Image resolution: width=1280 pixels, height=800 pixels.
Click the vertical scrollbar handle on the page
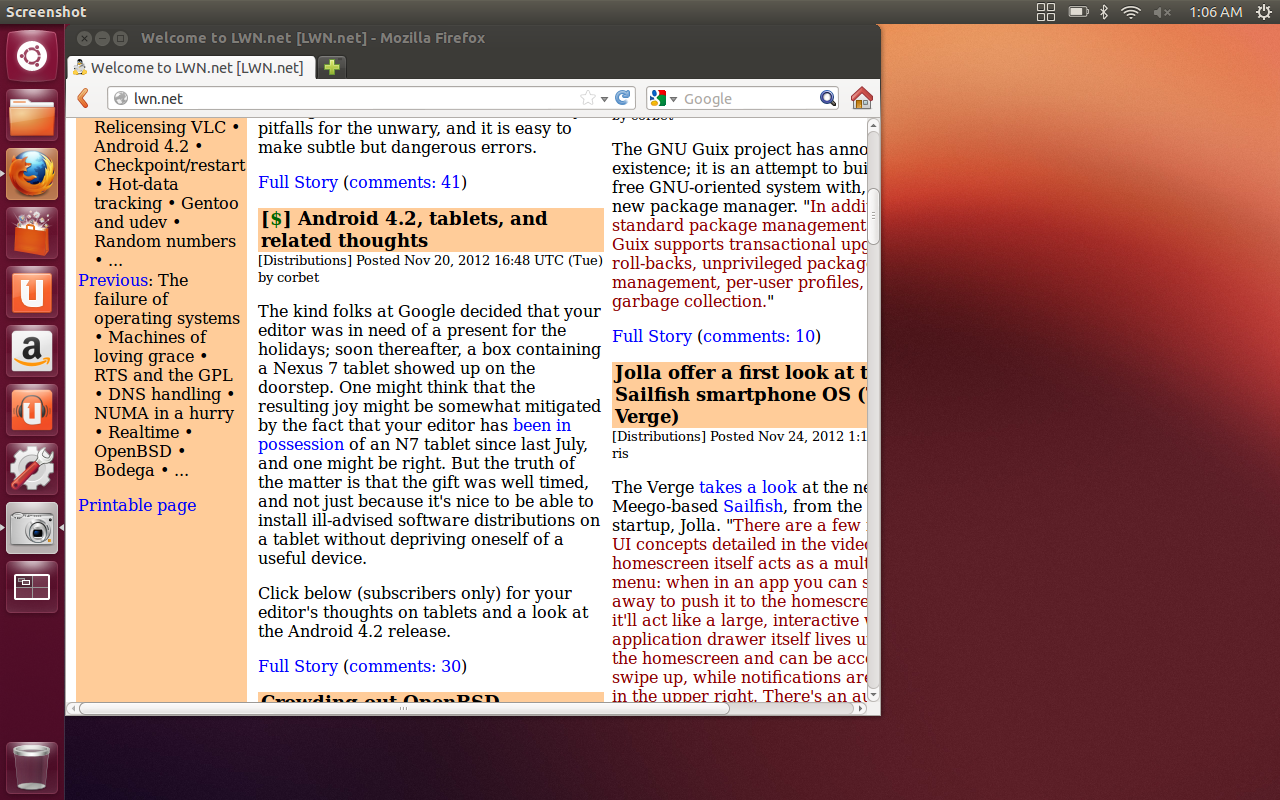pos(873,215)
